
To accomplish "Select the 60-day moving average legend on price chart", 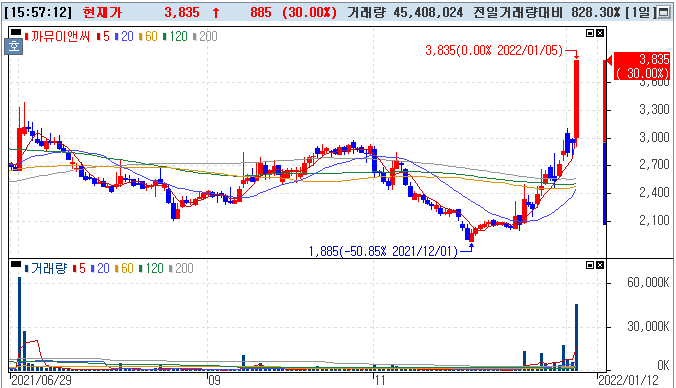I will (149, 37).
